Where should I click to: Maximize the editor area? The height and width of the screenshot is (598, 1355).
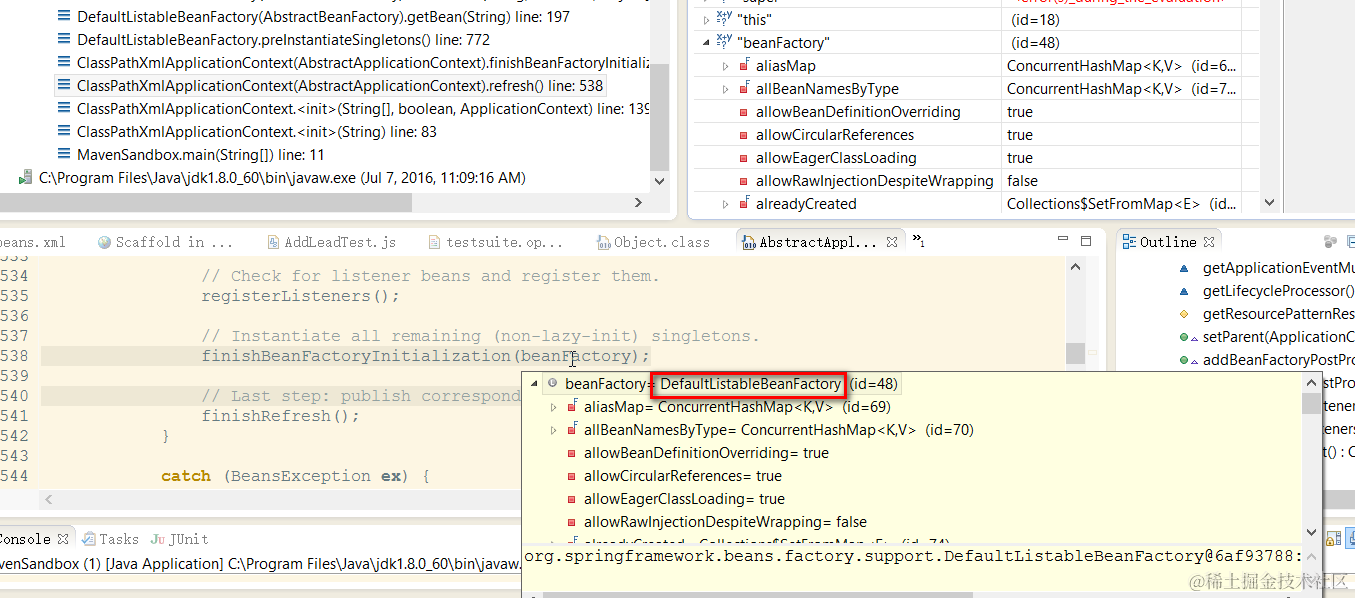[1086, 241]
